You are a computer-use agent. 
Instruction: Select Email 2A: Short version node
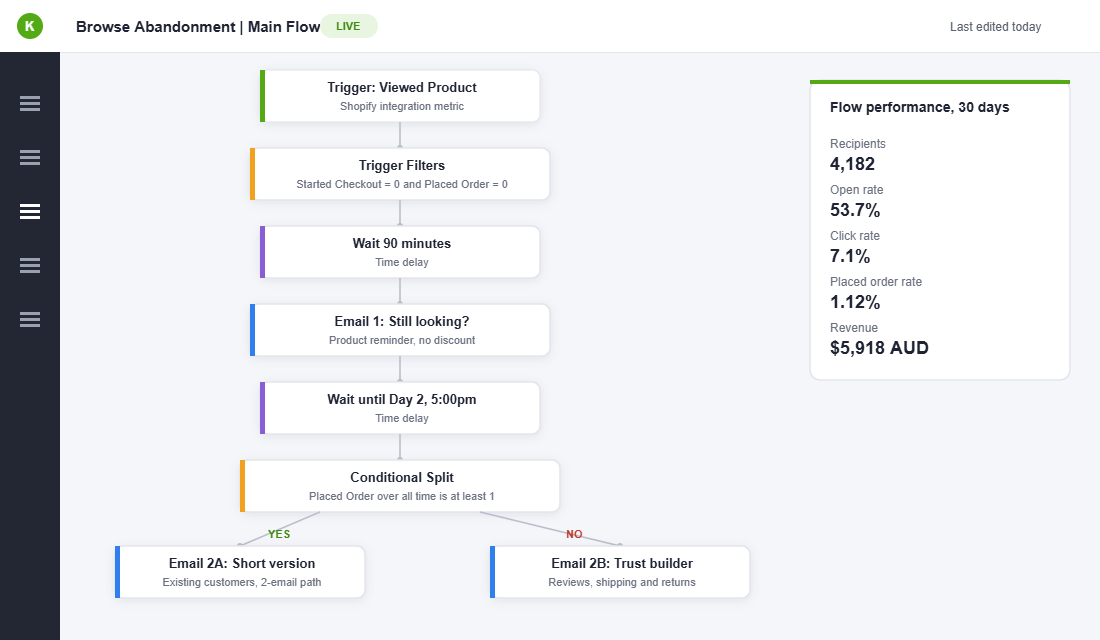pyautogui.click(x=240, y=572)
